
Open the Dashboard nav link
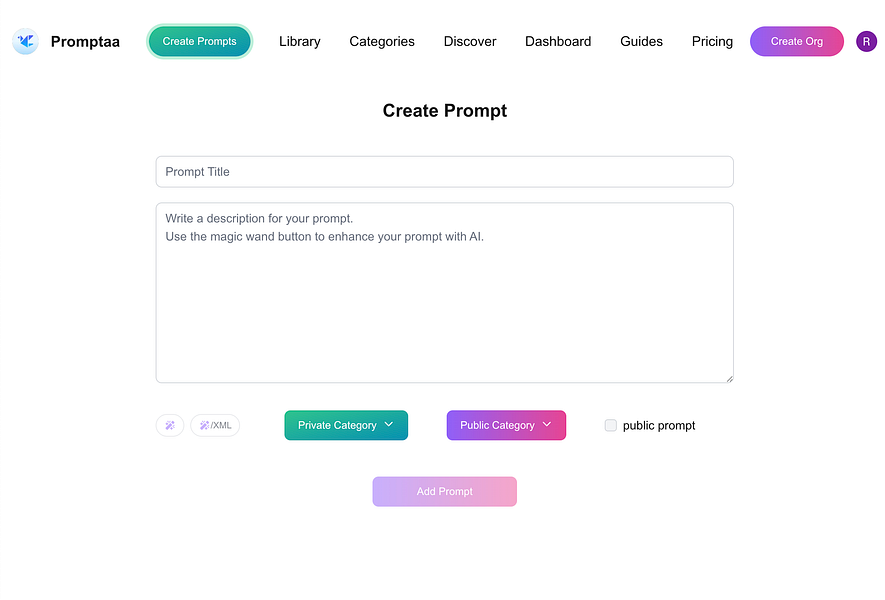(558, 41)
